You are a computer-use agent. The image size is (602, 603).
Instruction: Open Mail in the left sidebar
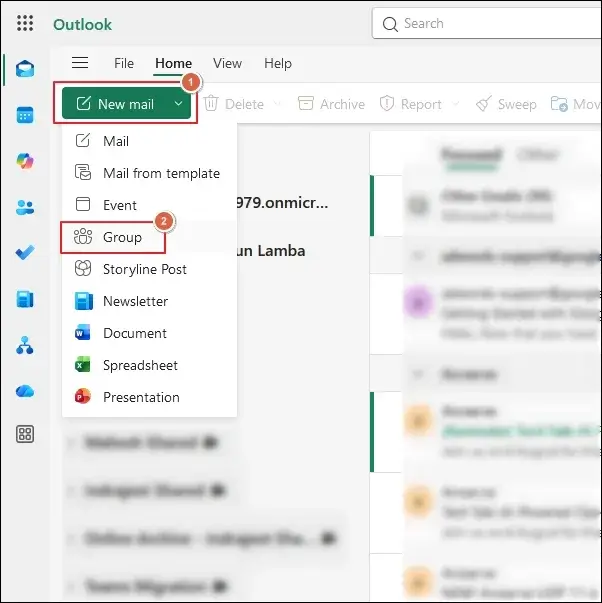pos(25,69)
